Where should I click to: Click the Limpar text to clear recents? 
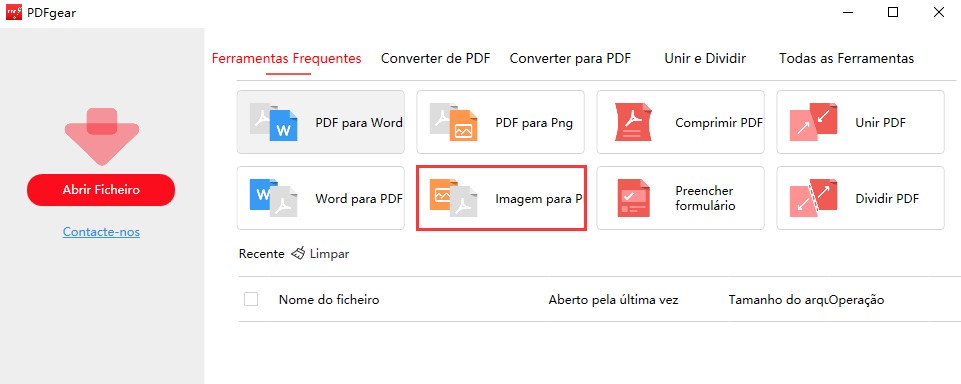pyautogui.click(x=330, y=254)
